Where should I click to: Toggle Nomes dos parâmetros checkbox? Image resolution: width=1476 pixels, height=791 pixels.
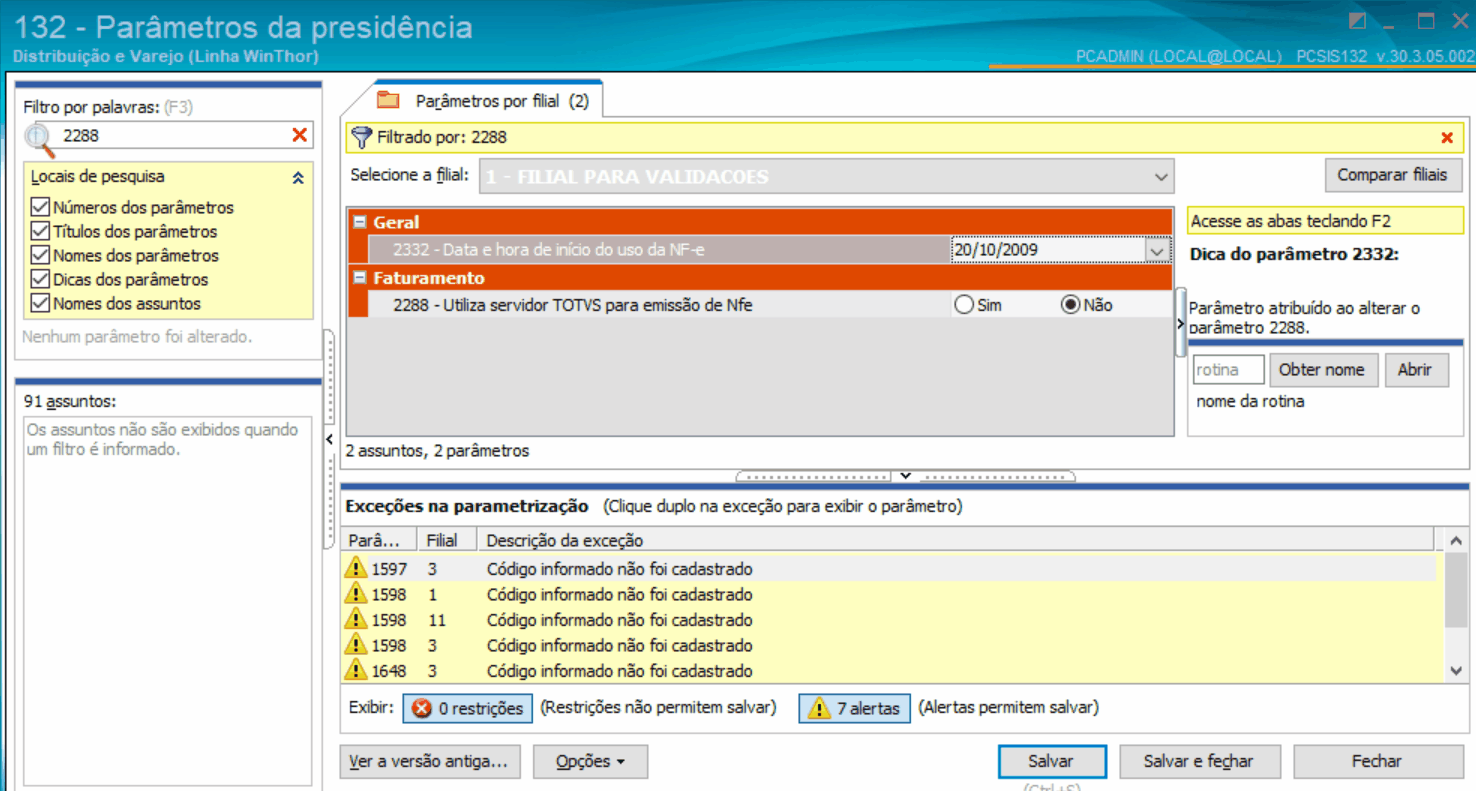coord(40,255)
